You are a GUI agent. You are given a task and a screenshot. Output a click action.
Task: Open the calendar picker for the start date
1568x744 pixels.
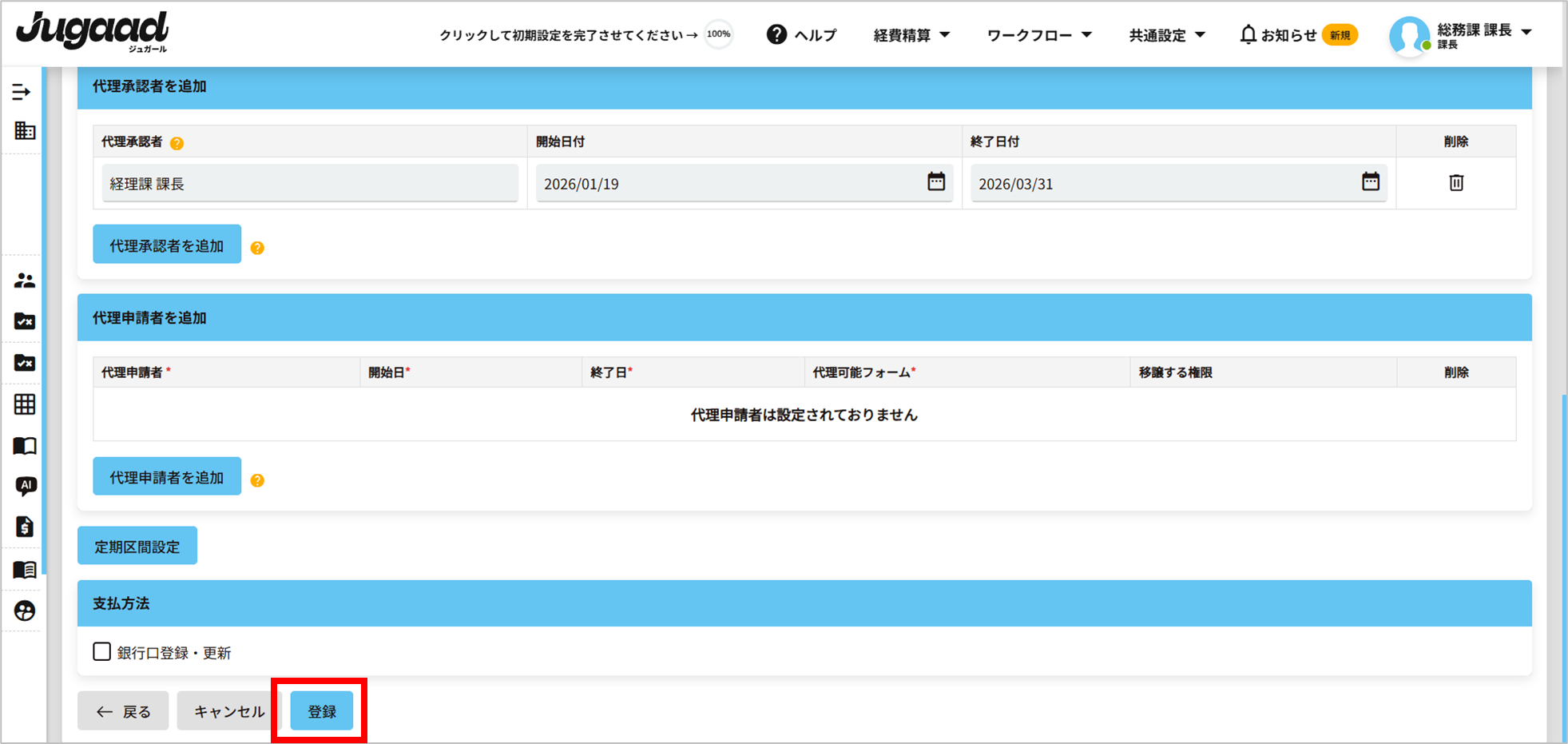(x=935, y=182)
